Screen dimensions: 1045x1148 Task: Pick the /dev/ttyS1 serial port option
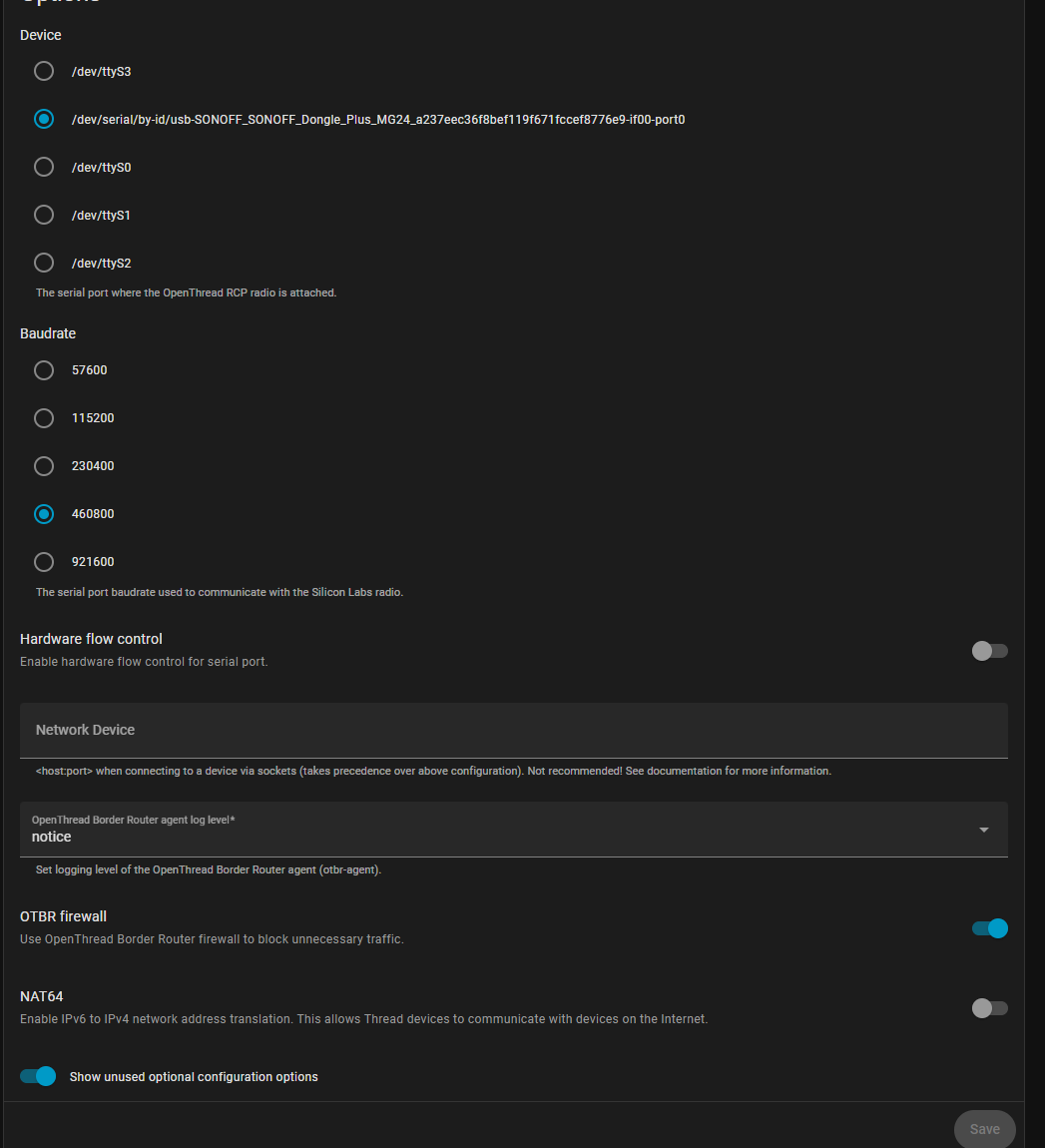point(44,215)
